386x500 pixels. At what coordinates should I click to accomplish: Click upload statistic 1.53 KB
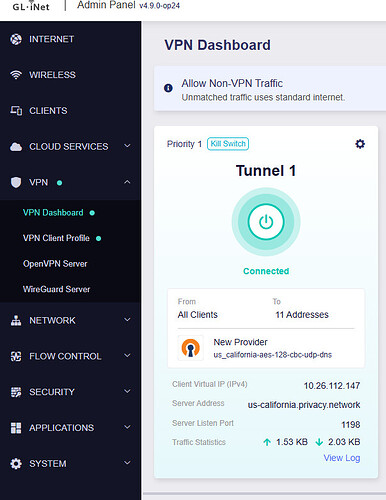pos(292,442)
